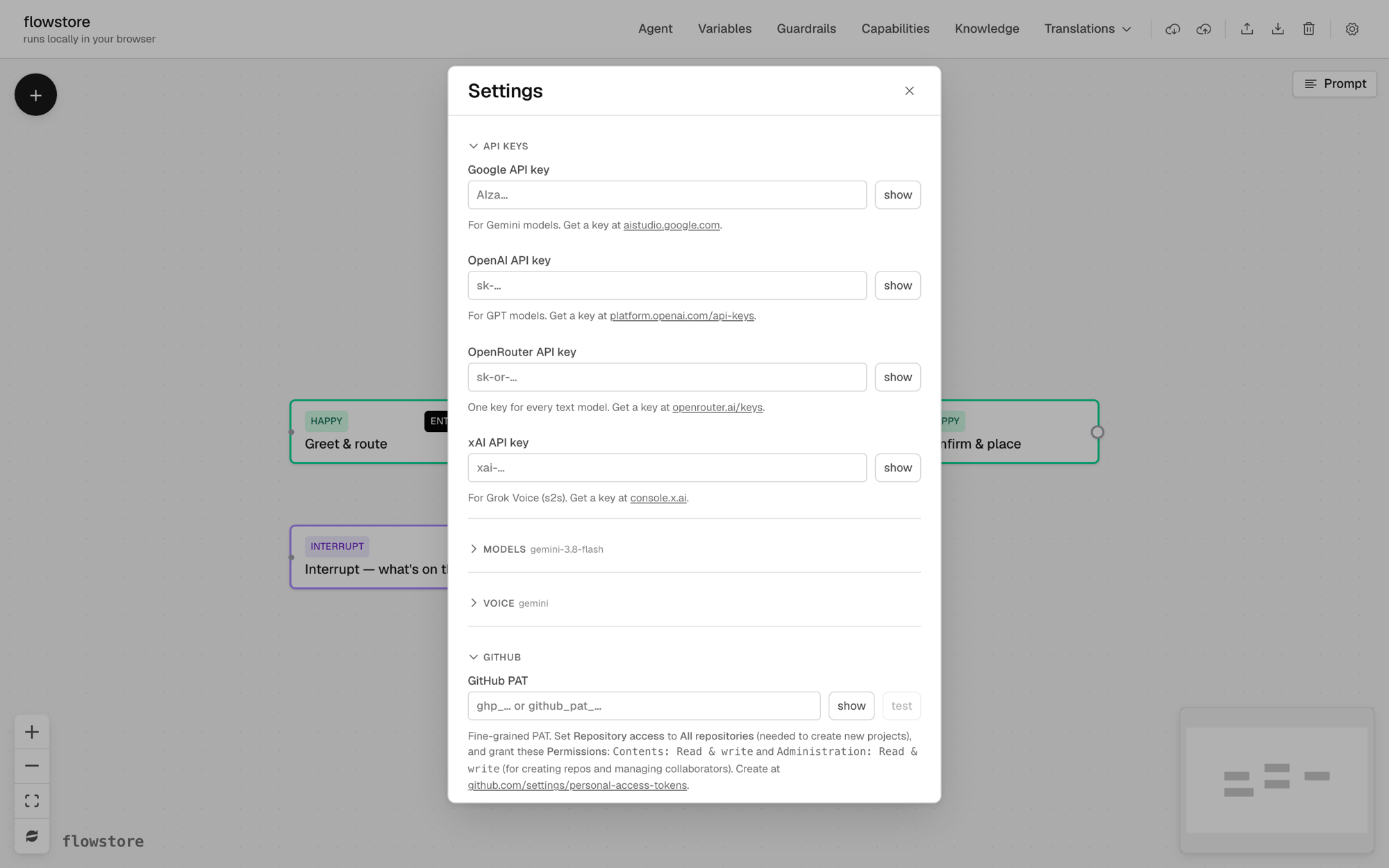The width and height of the screenshot is (1389, 868).
Task: Click the flowstore title in header
Action: [57, 22]
